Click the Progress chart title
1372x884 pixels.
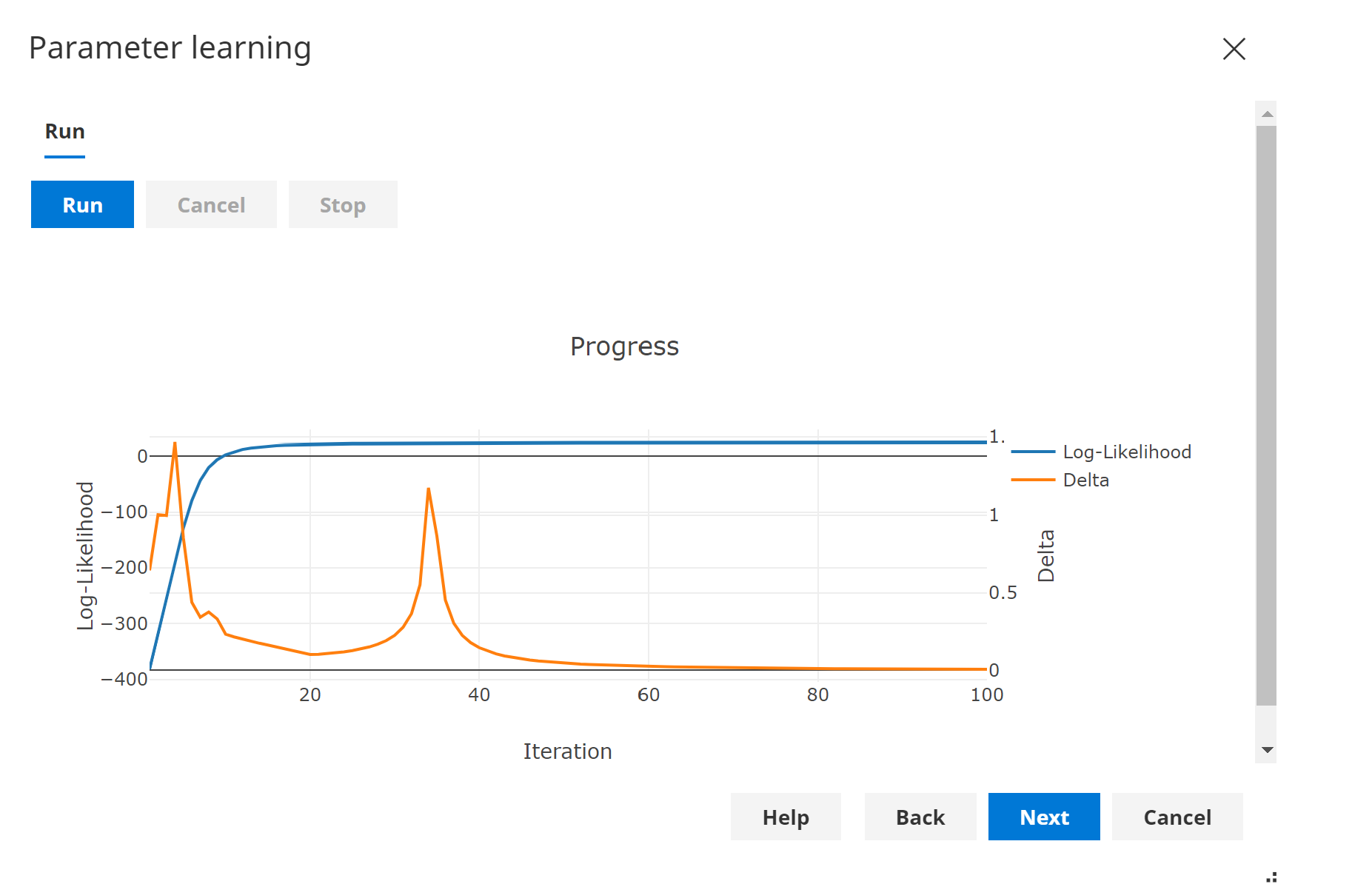(624, 346)
